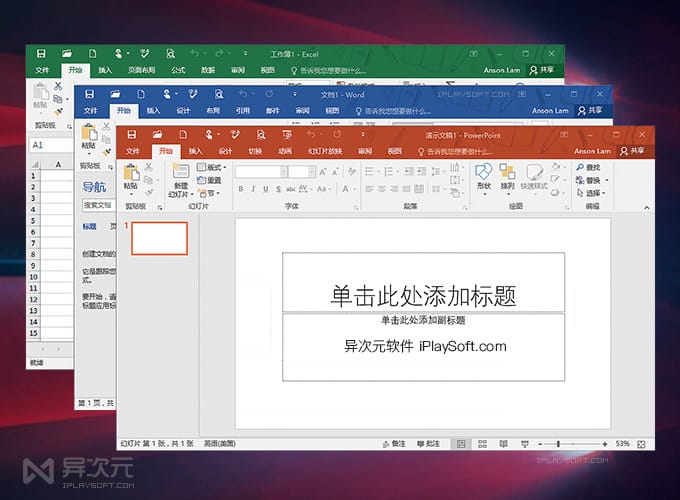The width and height of the screenshot is (680, 500).
Task: Toggle strikethrough abc in PowerPoint ribbon
Action: click(291, 189)
